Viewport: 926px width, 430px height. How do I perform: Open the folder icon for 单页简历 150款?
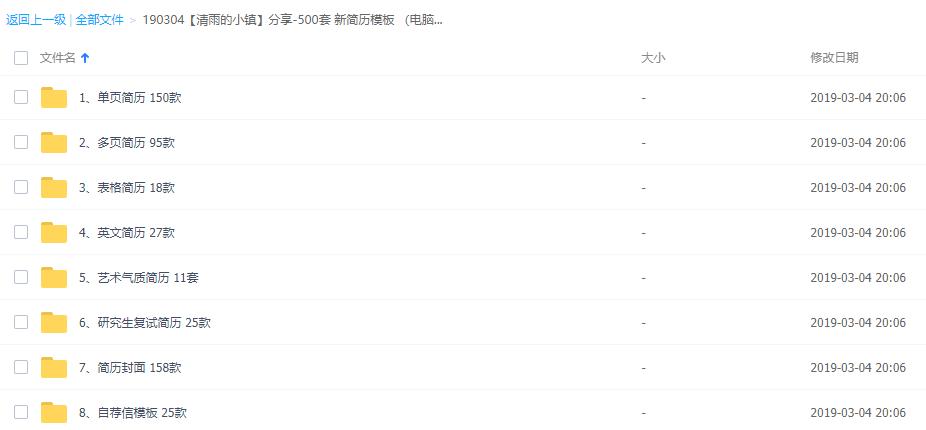(54, 97)
